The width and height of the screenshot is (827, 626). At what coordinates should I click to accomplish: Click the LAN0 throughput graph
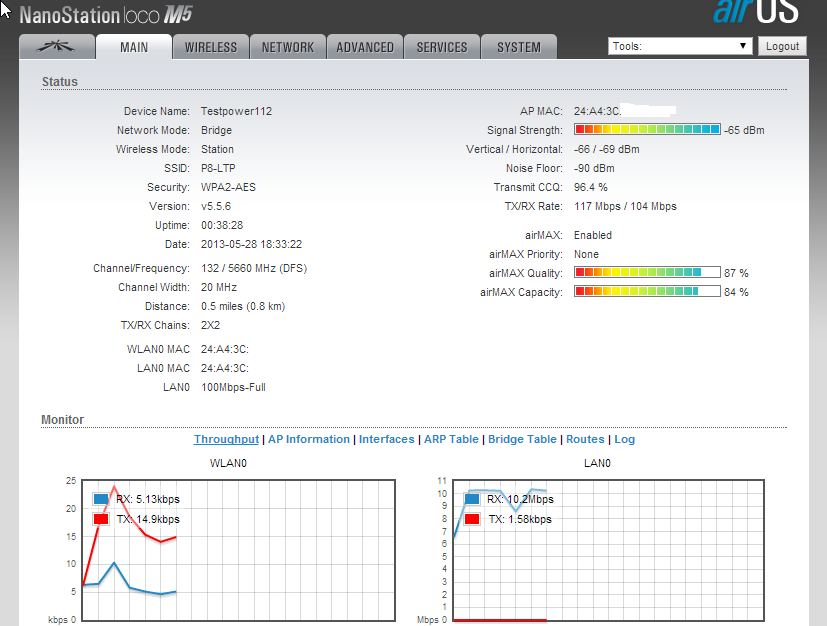click(609, 550)
